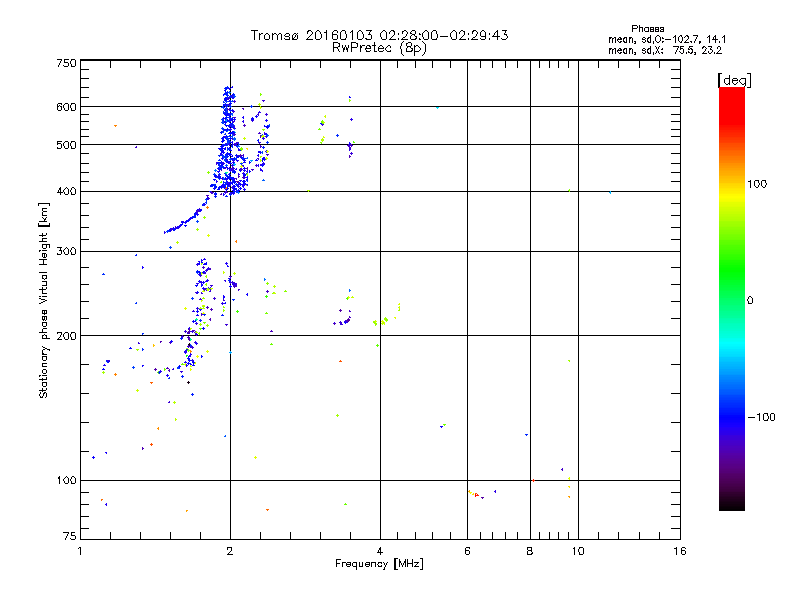Click the blue -100 region of the colorbar
Image resolution: width=800 pixels, height=600 pixels.
(x=732, y=416)
